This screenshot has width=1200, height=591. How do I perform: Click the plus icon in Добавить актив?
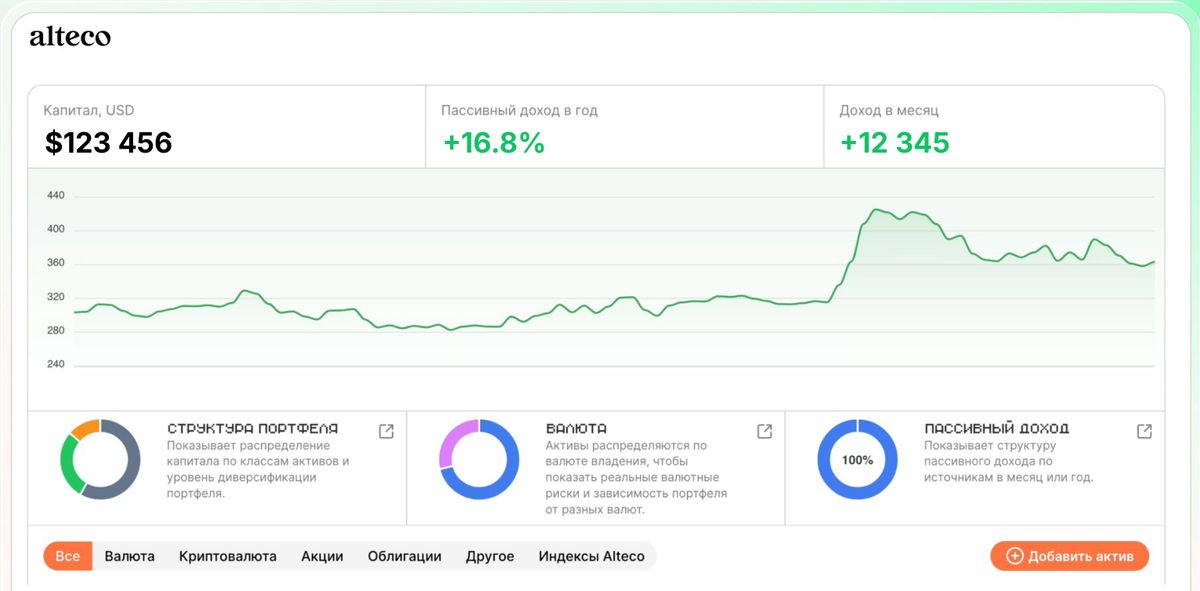point(1014,556)
